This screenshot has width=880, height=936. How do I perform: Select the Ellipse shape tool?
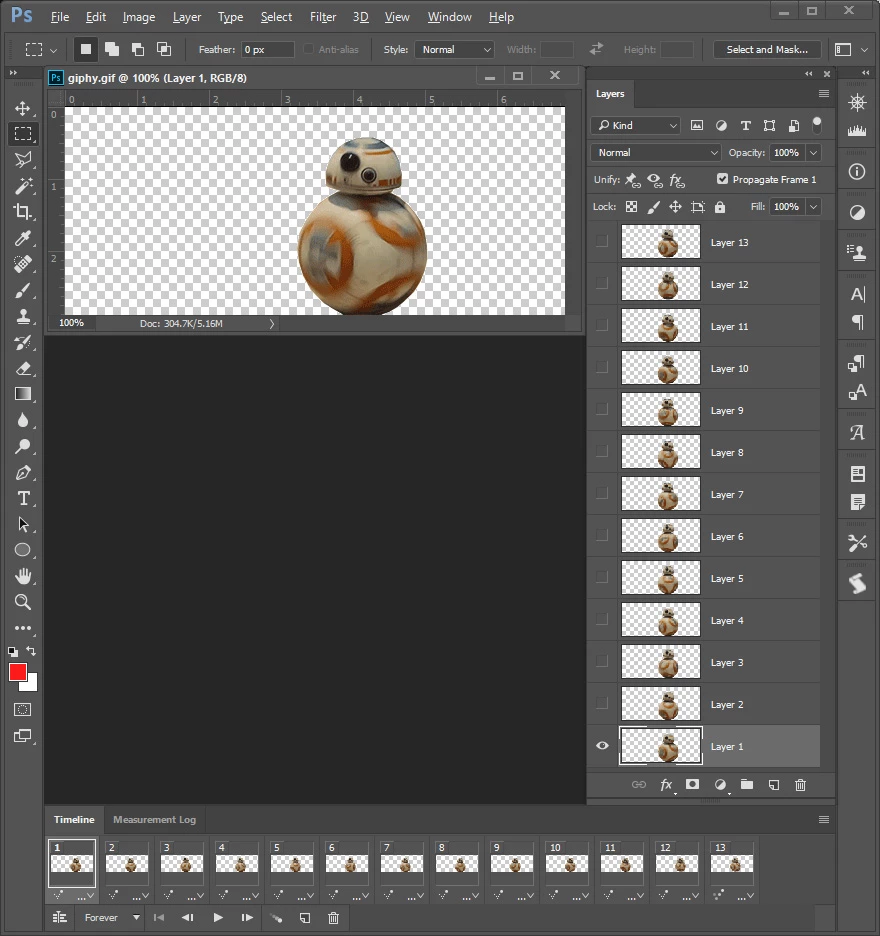[x=23, y=550]
